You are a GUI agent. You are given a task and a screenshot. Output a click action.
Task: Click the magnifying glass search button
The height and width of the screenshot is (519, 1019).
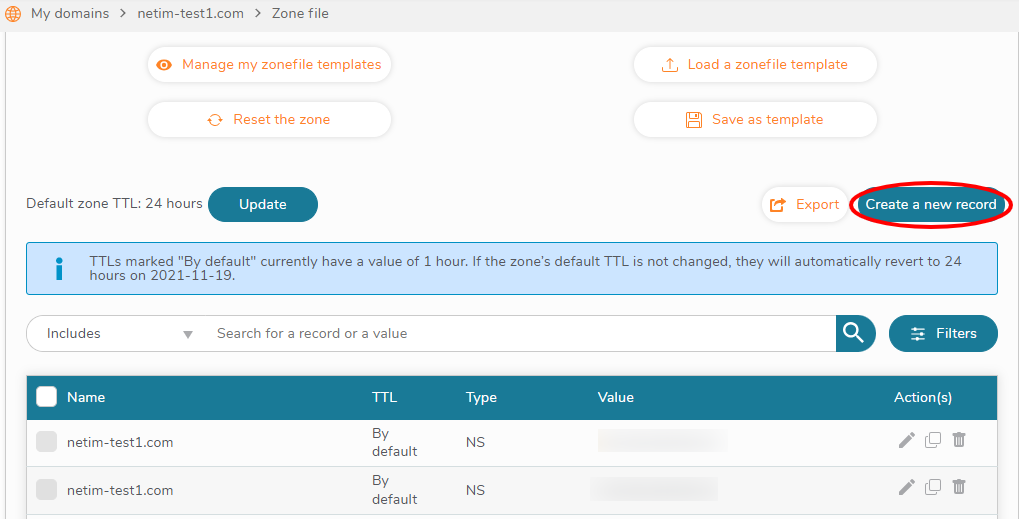854,333
